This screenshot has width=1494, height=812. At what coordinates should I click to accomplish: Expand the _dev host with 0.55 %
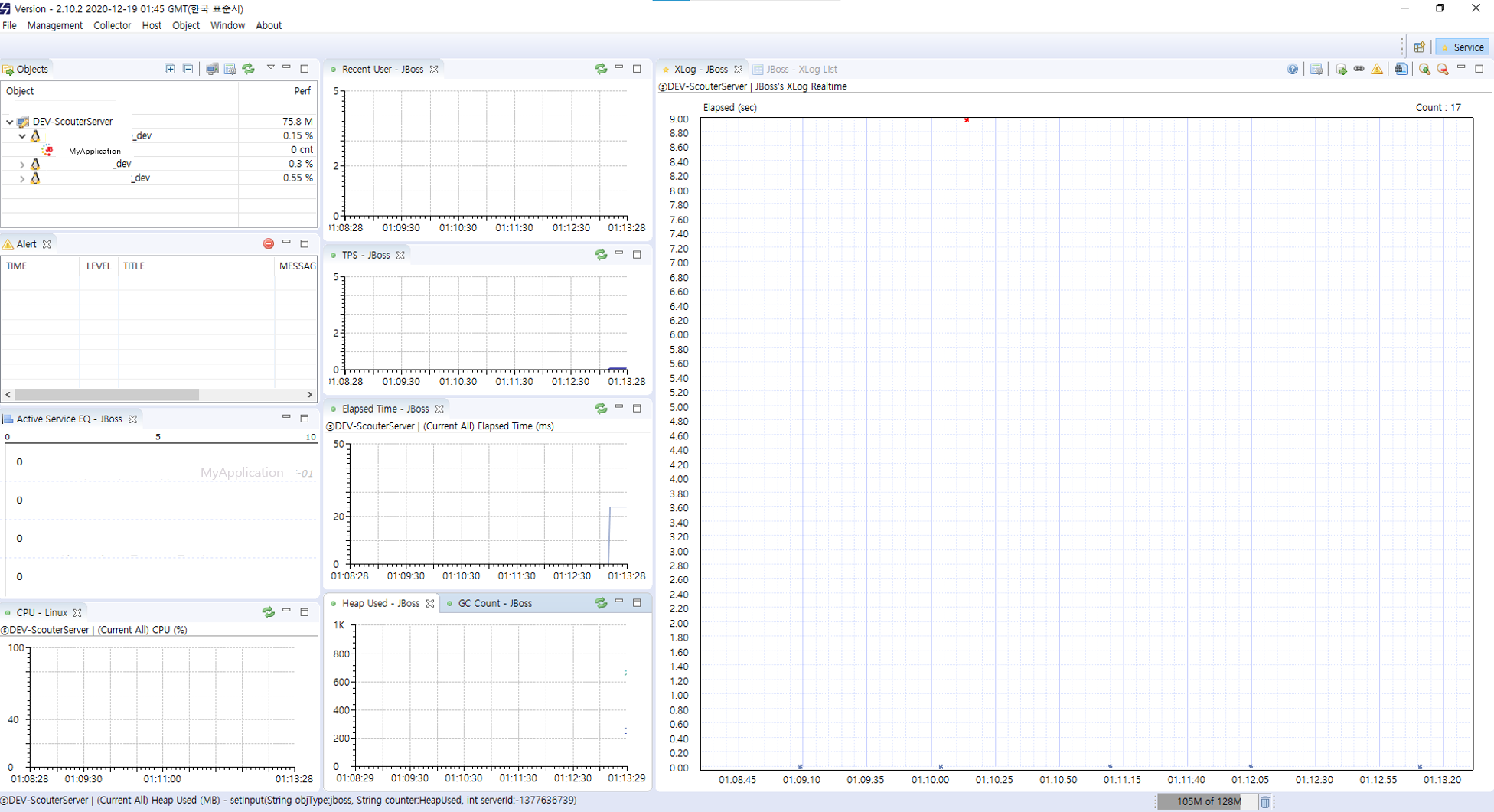(22, 178)
